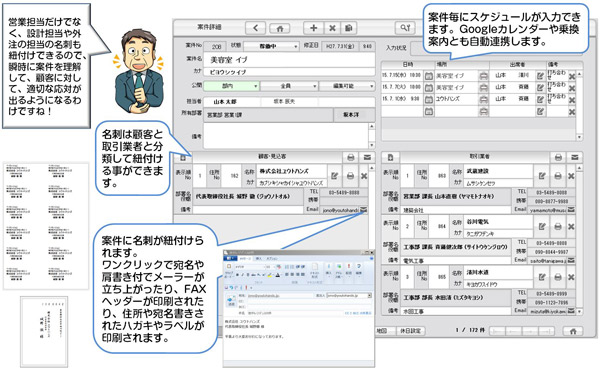600x372 pixels.
Task: Select the record count 1 / 172 件
Action: 470,330
